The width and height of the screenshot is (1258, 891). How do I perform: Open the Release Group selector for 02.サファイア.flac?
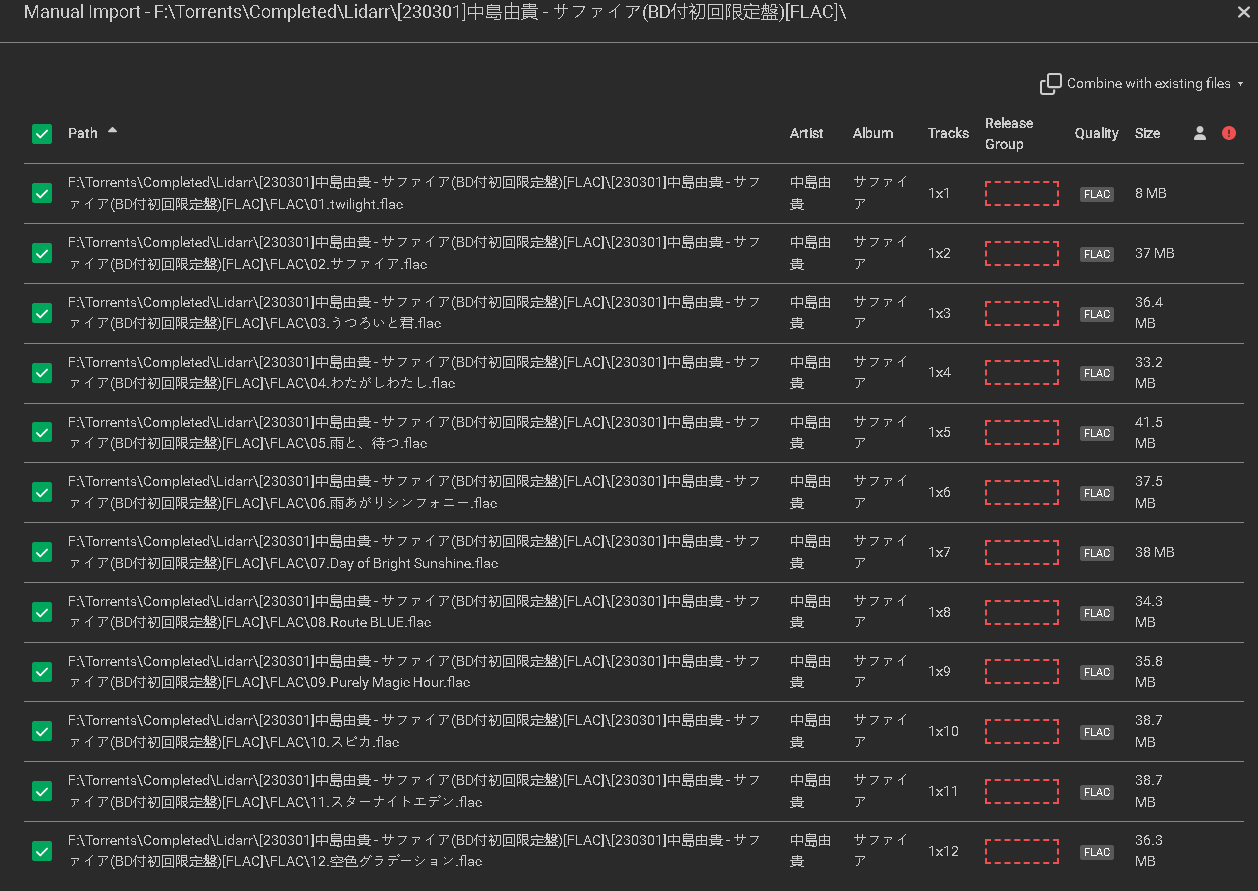[x=1021, y=253]
